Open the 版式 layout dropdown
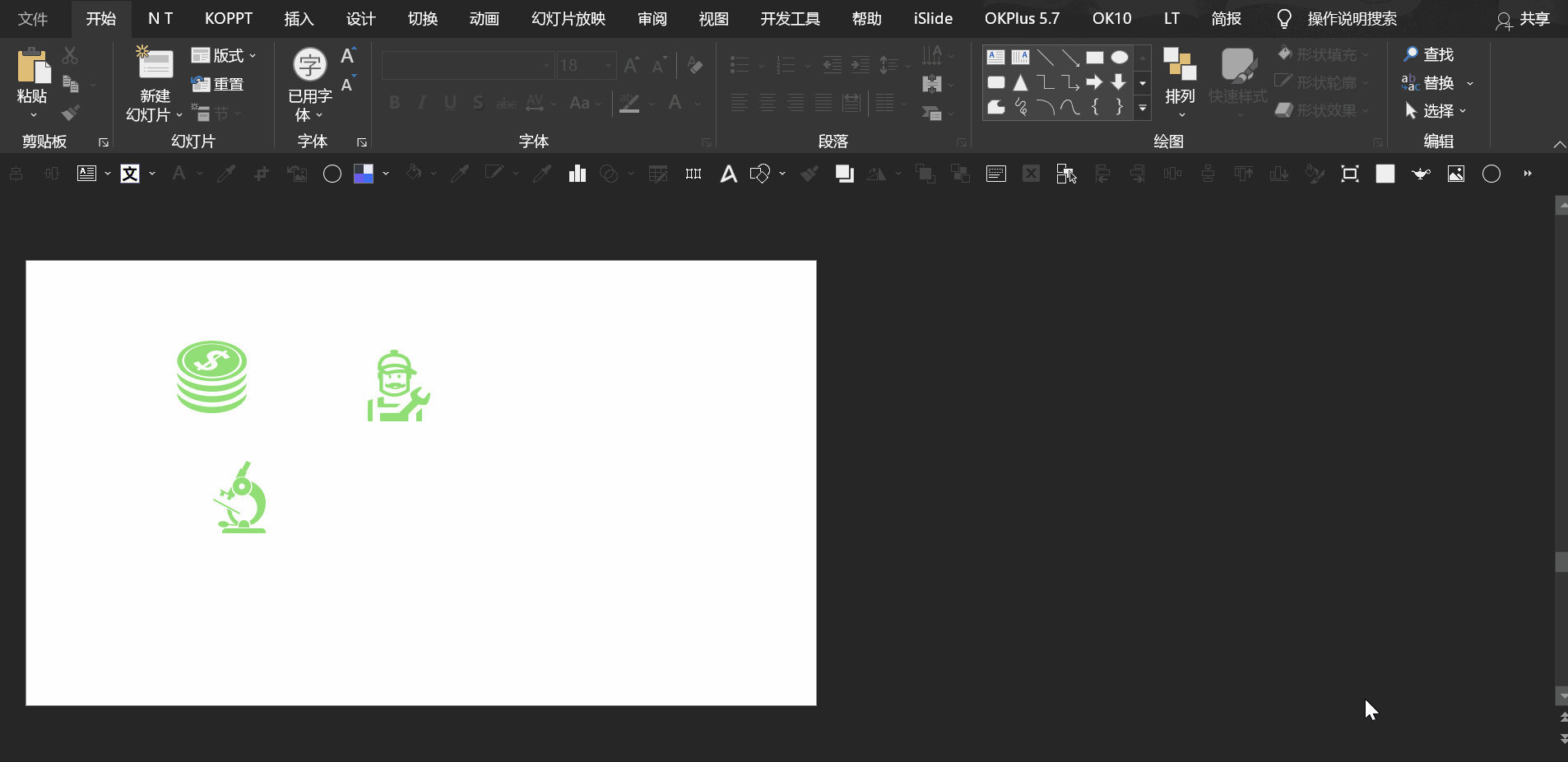Image resolution: width=1568 pixels, height=762 pixels. [224, 55]
